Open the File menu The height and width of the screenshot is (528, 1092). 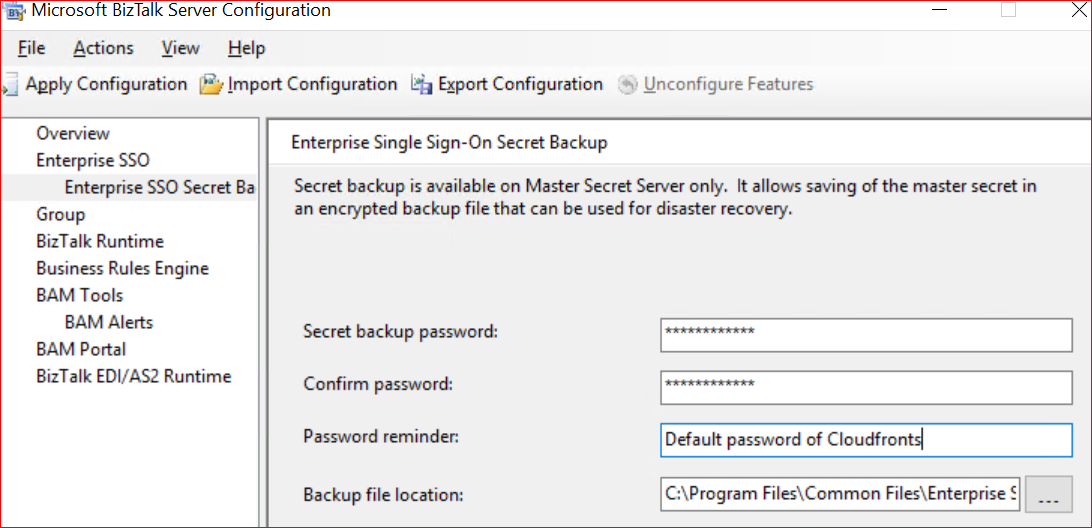click(31, 48)
